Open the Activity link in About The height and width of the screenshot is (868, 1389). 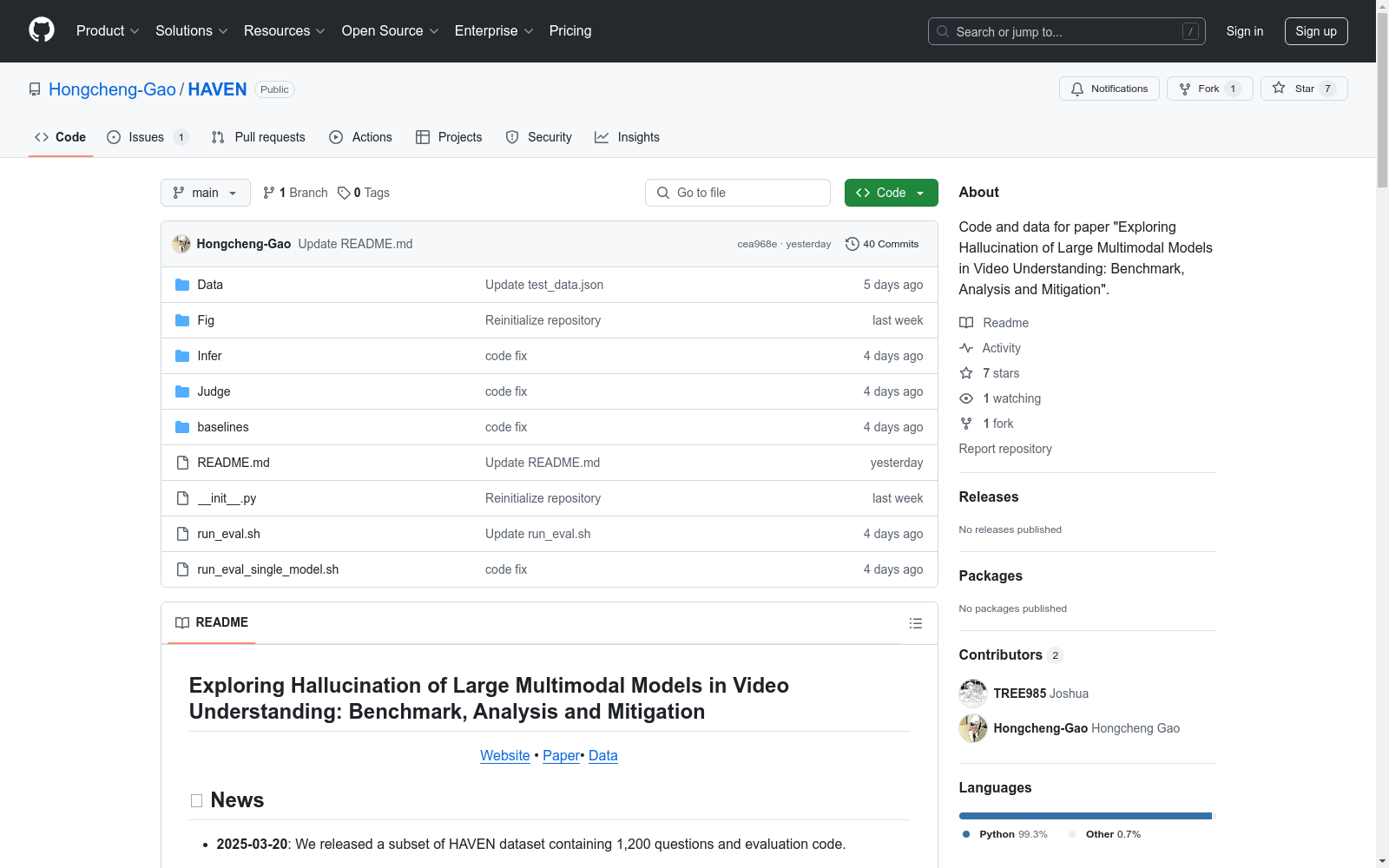pos(991,348)
